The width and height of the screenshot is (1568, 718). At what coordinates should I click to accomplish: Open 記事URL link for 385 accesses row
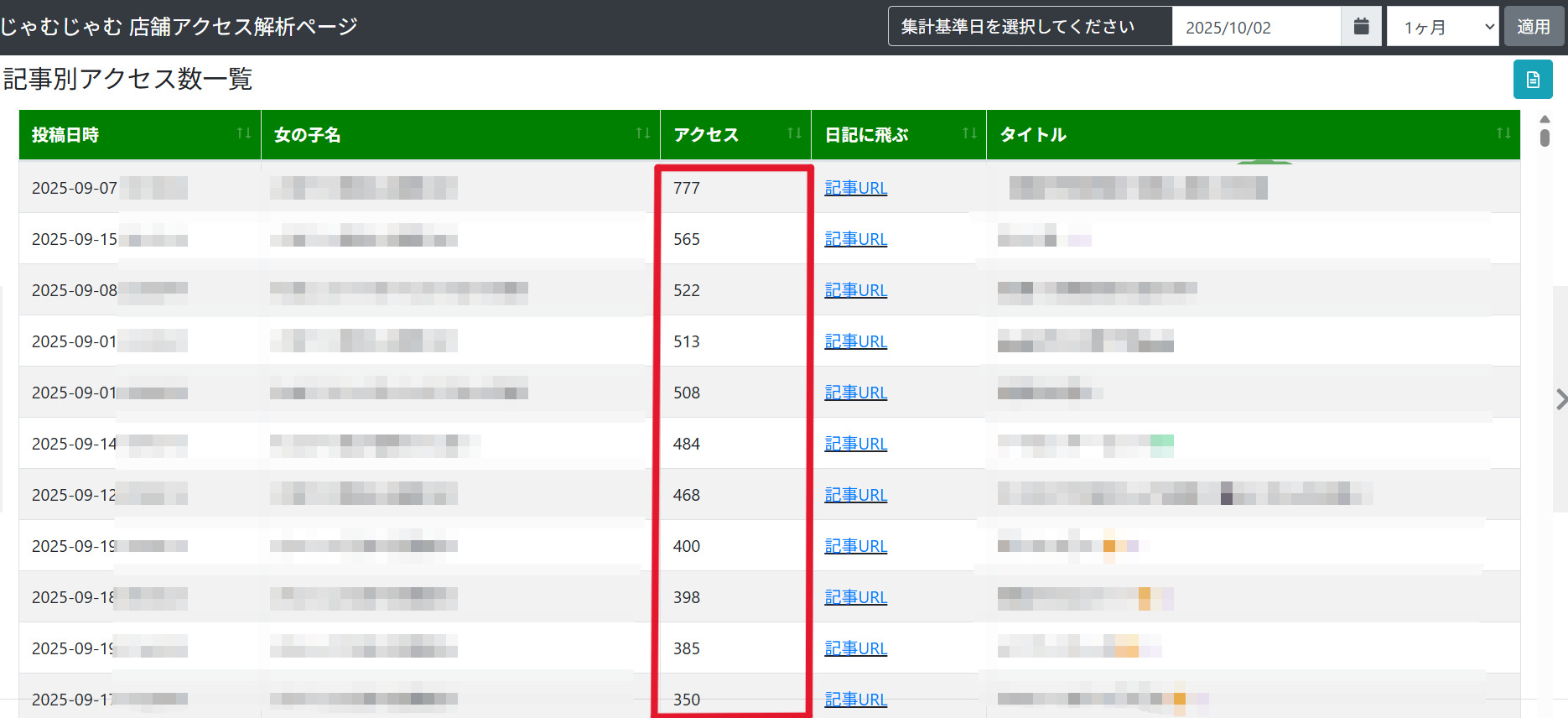pyautogui.click(x=855, y=648)
